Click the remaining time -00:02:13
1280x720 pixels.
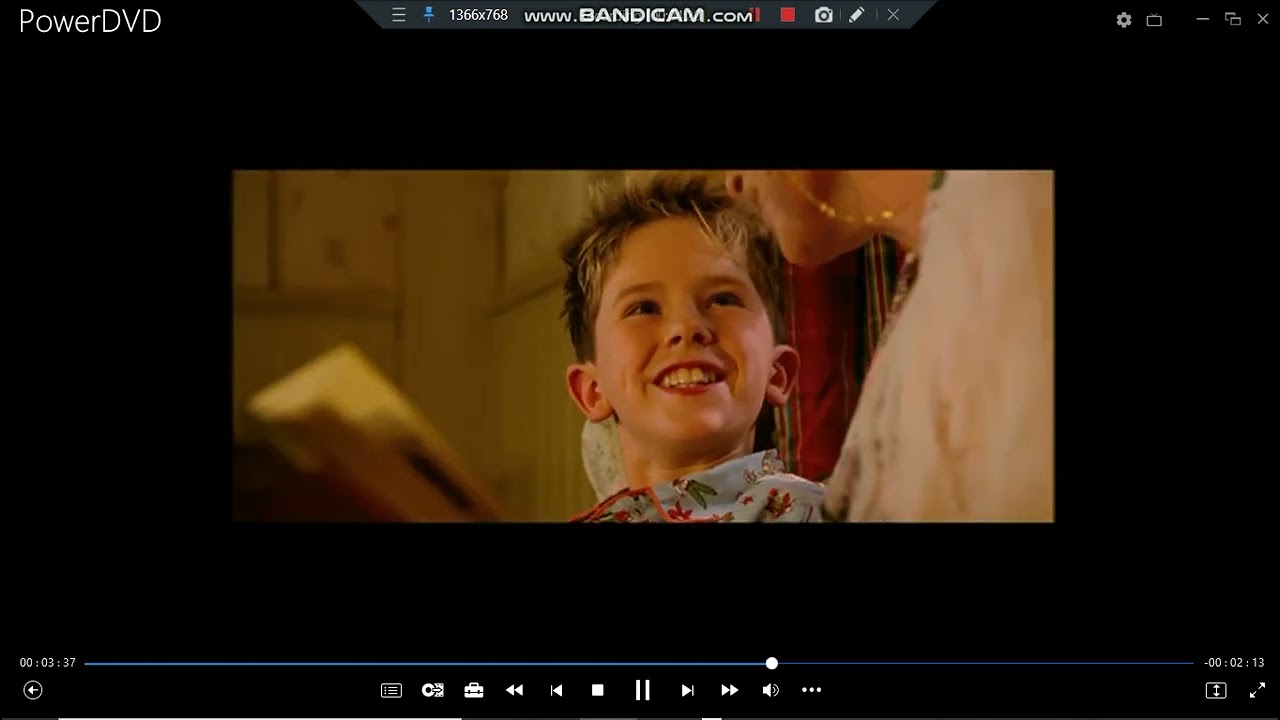pos(1235,663)
